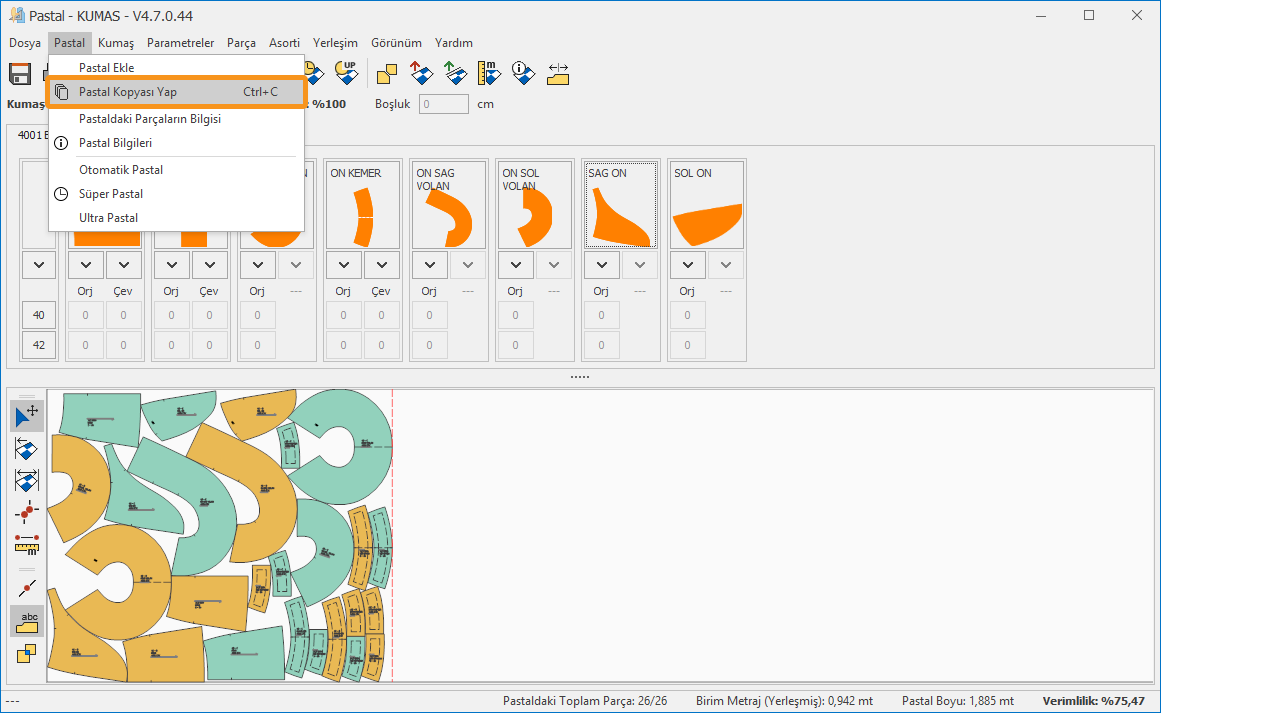Image resolution: width=1270 pixels, height=713 pixels.
Task: Expand the Orj dropdown under SOL ON
Action: click(687, 265)
